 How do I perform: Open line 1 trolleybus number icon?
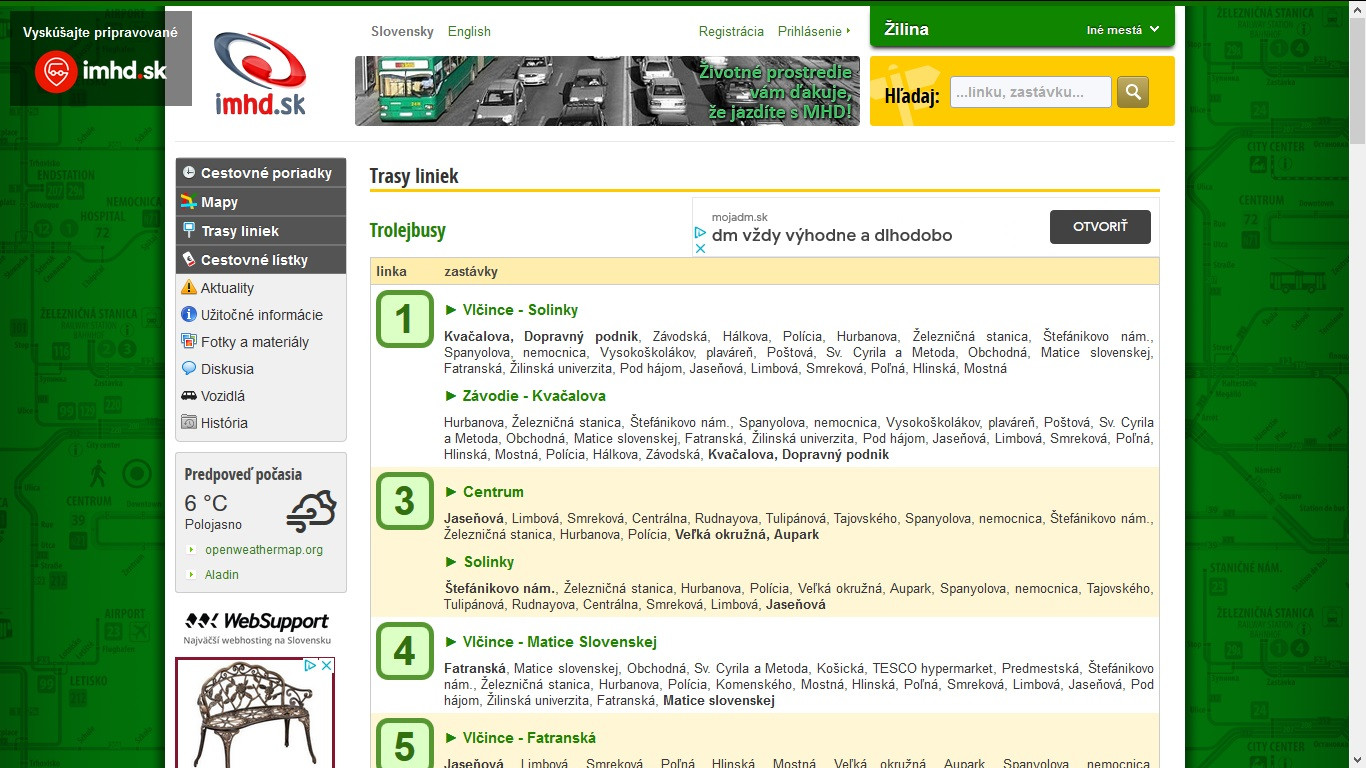404,320
